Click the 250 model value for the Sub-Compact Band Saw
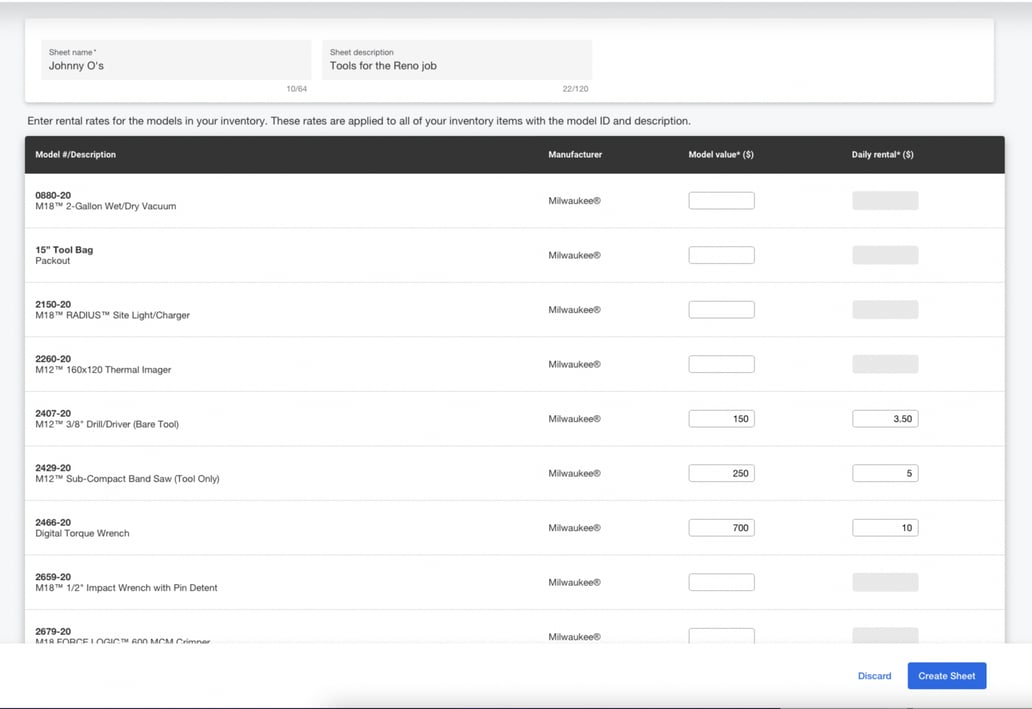The image size is (1032, 709). coord(720,472)
